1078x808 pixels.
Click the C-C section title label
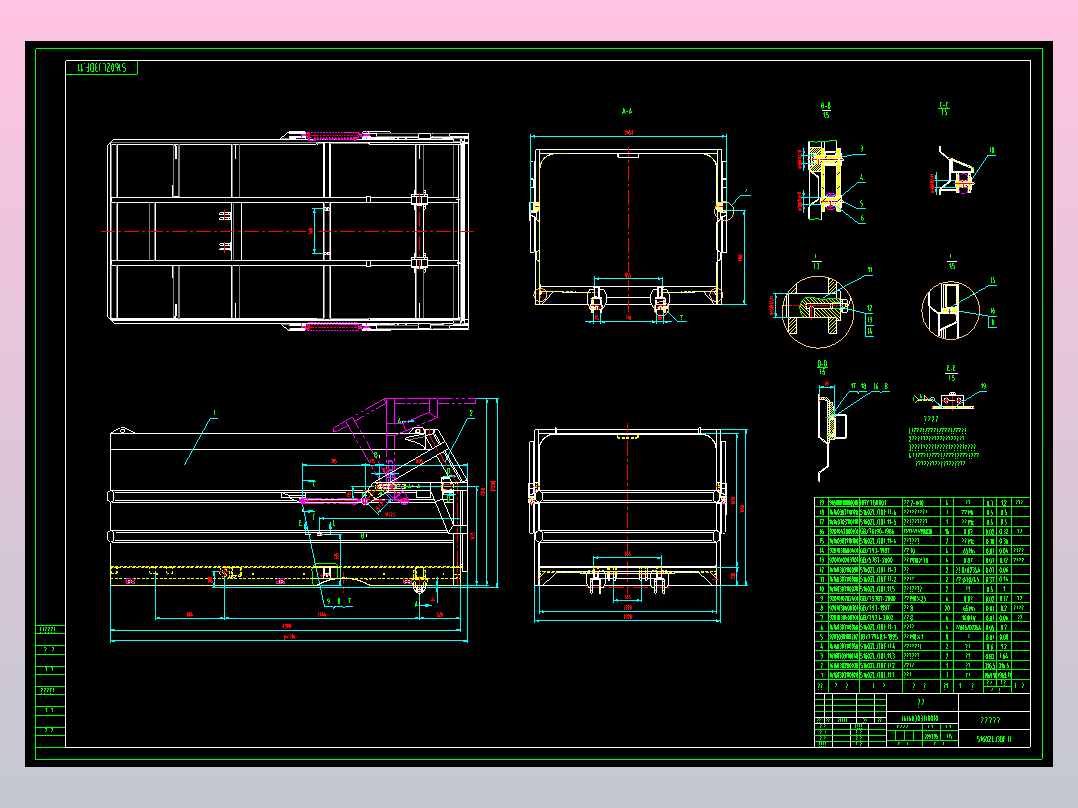pos(944,108)
